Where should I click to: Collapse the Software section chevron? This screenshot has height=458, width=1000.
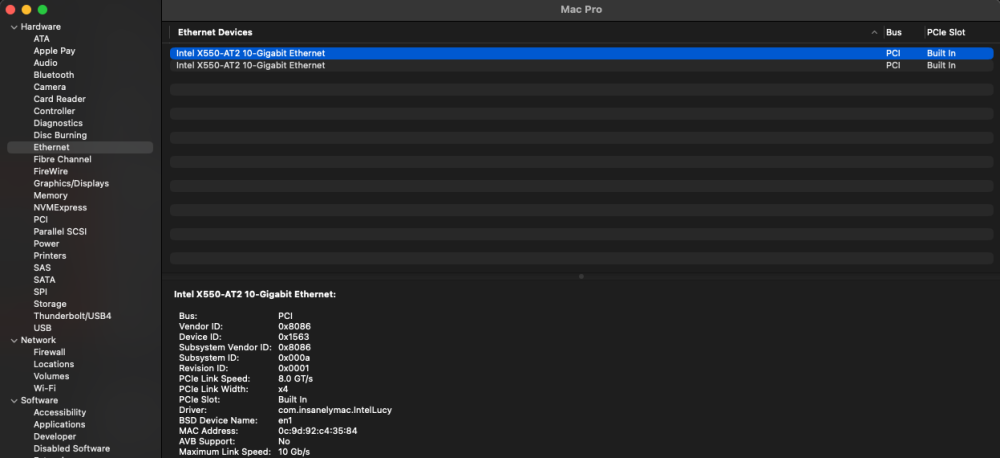click(x=14, y=401)
